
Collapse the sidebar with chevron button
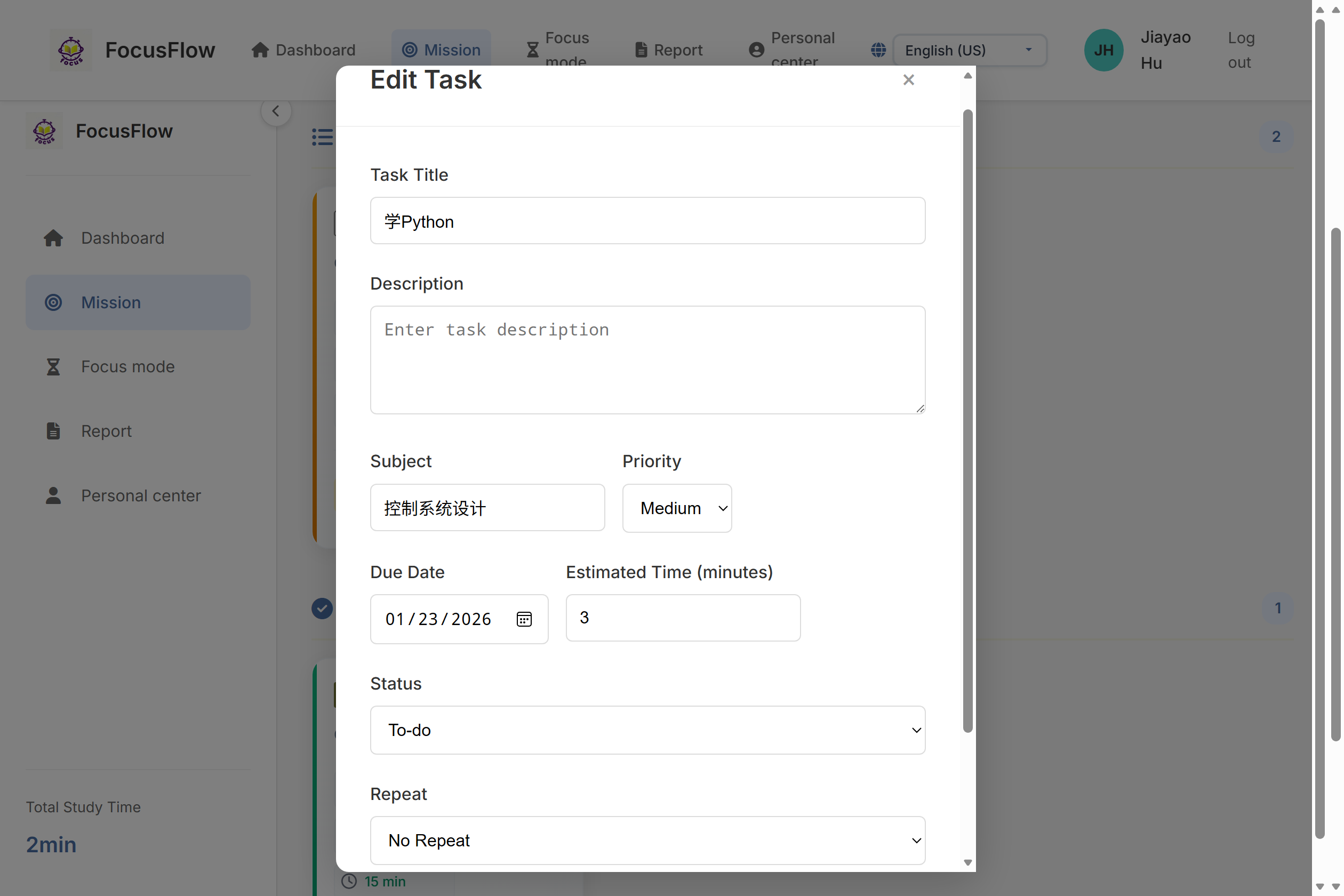tap(276, 111)
